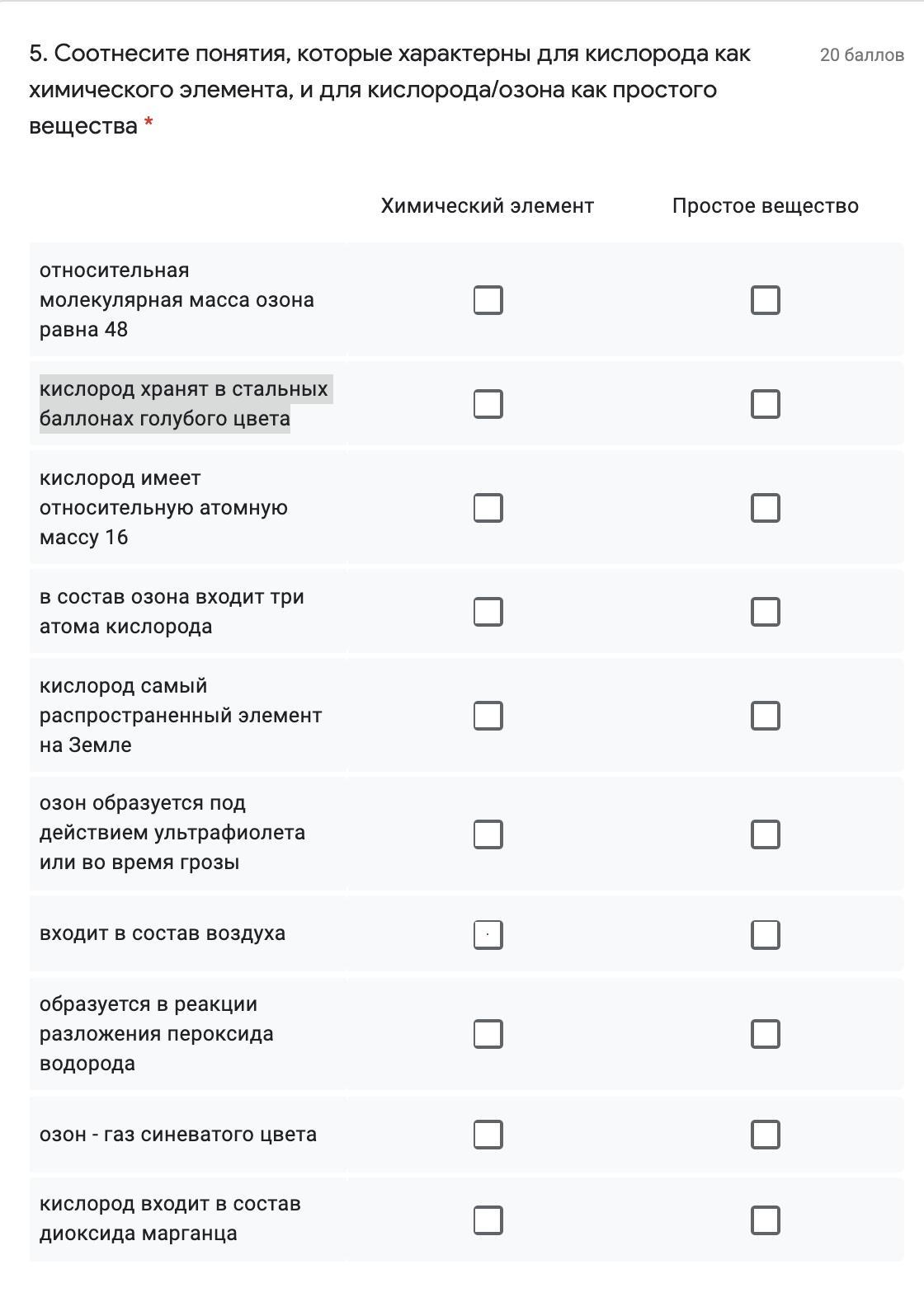The width and height of the screenshot is (924, 1316).
Task: Check 'Химический элемент' for ozone mass 48 row
Action: click(488, 300)
